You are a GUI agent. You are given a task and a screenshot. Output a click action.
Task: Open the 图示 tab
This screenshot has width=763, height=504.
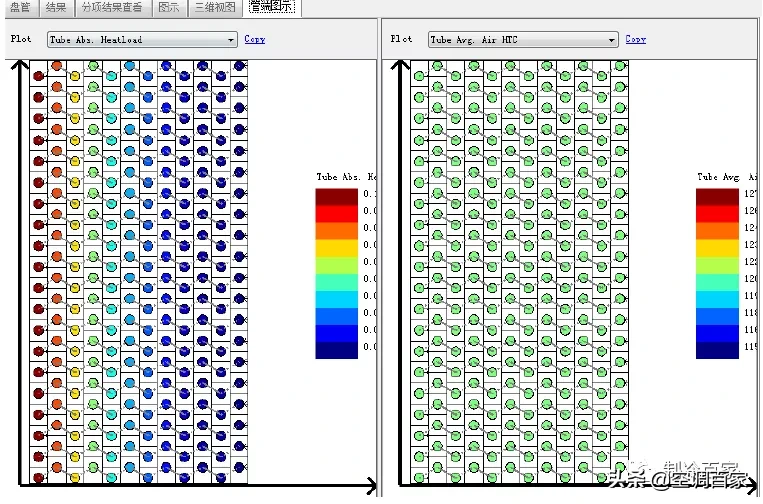(169, 7)
